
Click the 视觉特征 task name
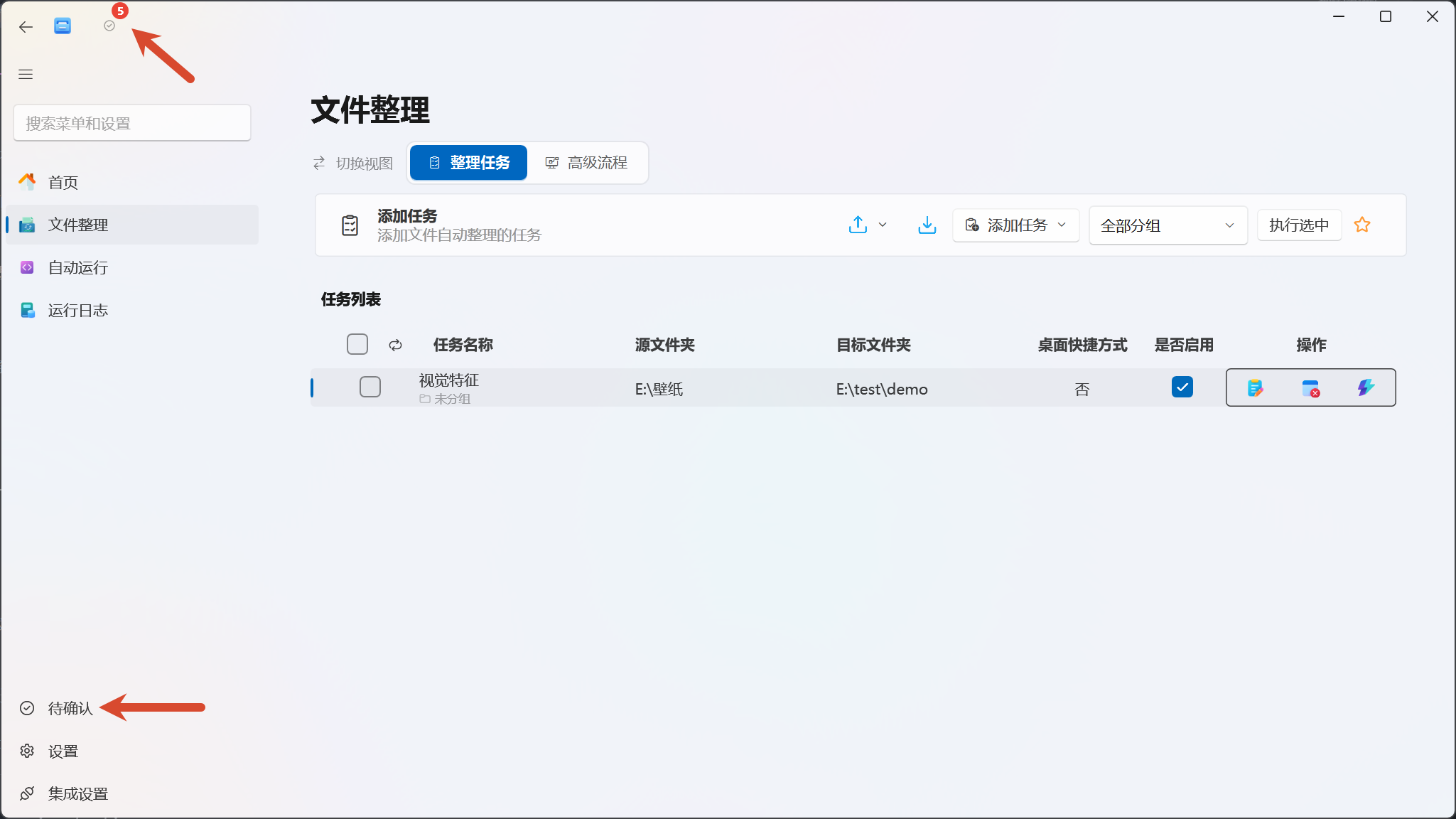click(449, 380)
